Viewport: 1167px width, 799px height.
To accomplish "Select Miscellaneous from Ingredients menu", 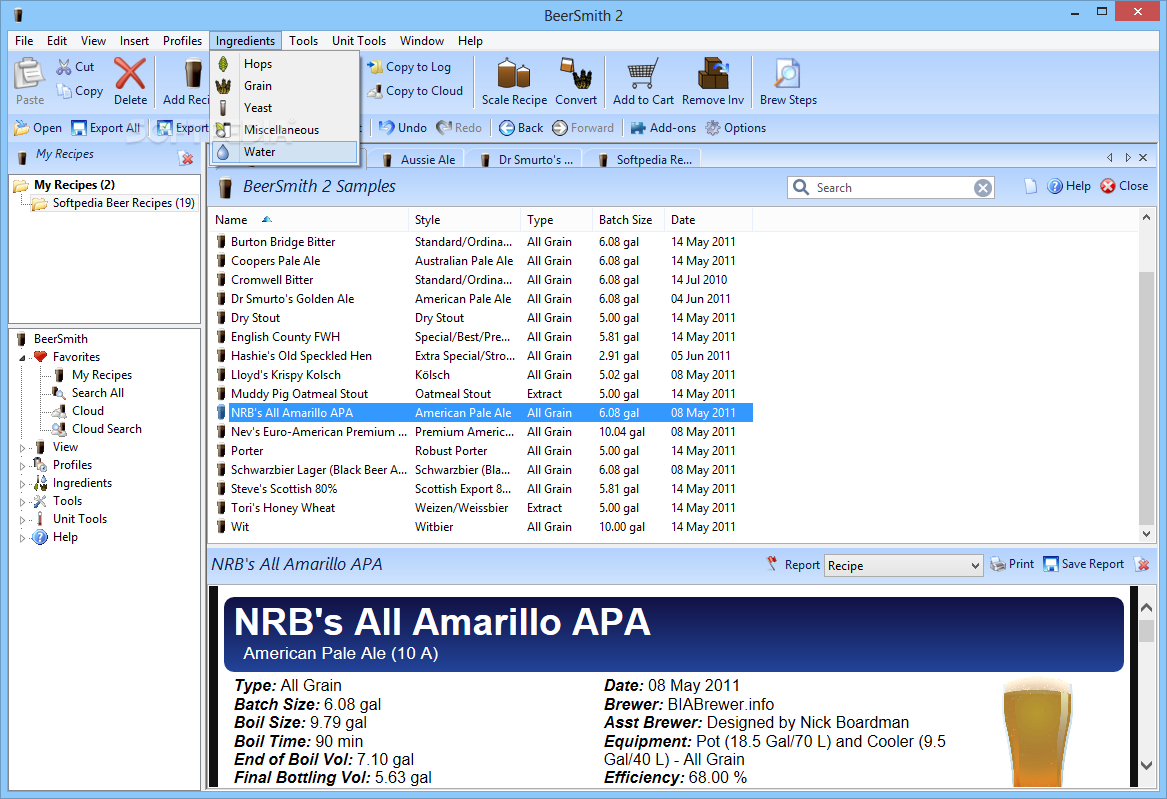I will click(284, 130).
